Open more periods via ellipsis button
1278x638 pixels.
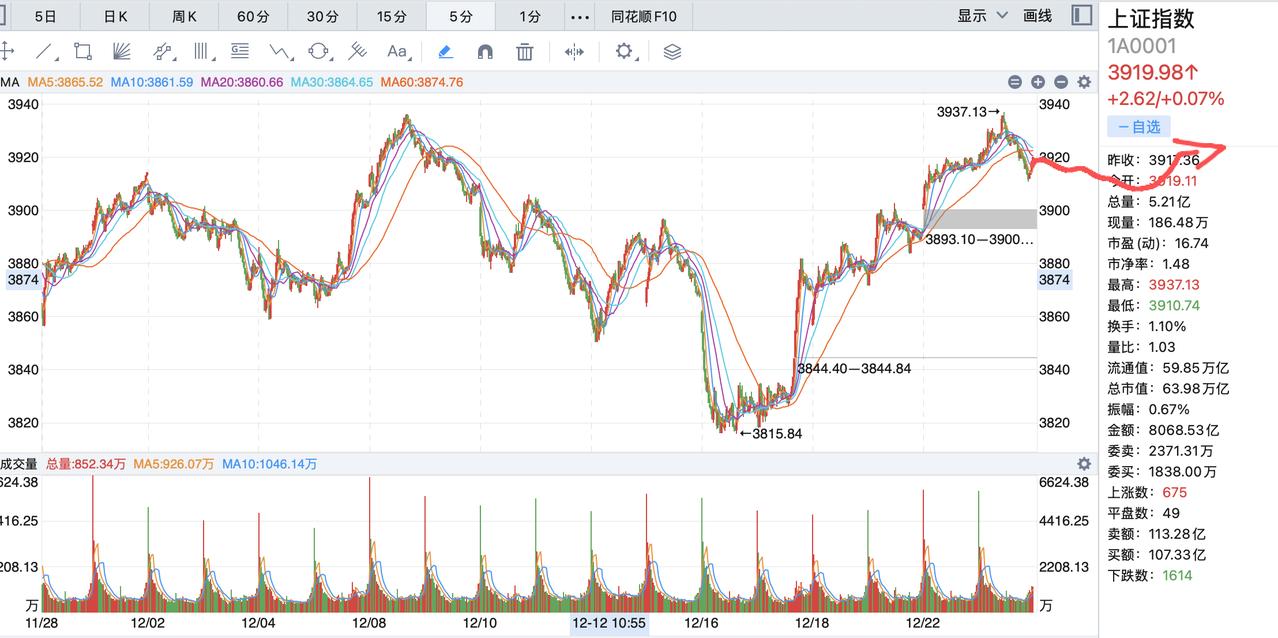[x=579, y=16]
